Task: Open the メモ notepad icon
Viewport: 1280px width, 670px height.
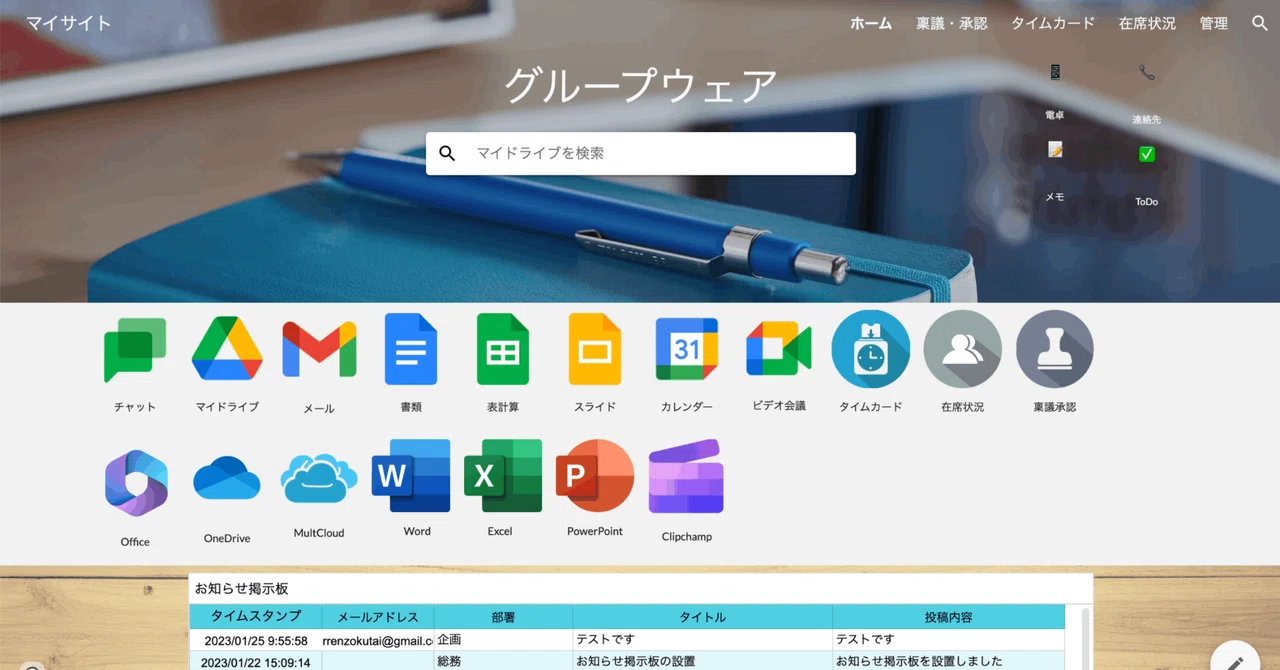Action: tap(1055, 149)
